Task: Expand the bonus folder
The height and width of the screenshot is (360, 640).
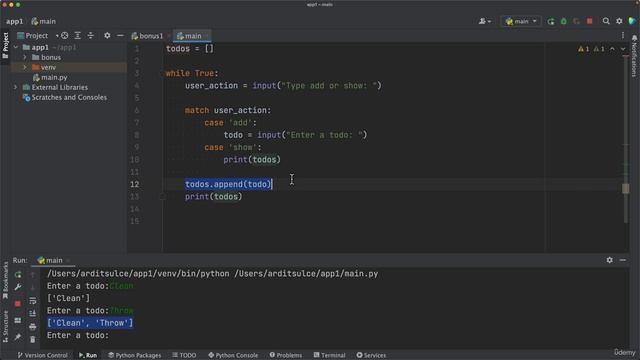Action: pos(25,58)
